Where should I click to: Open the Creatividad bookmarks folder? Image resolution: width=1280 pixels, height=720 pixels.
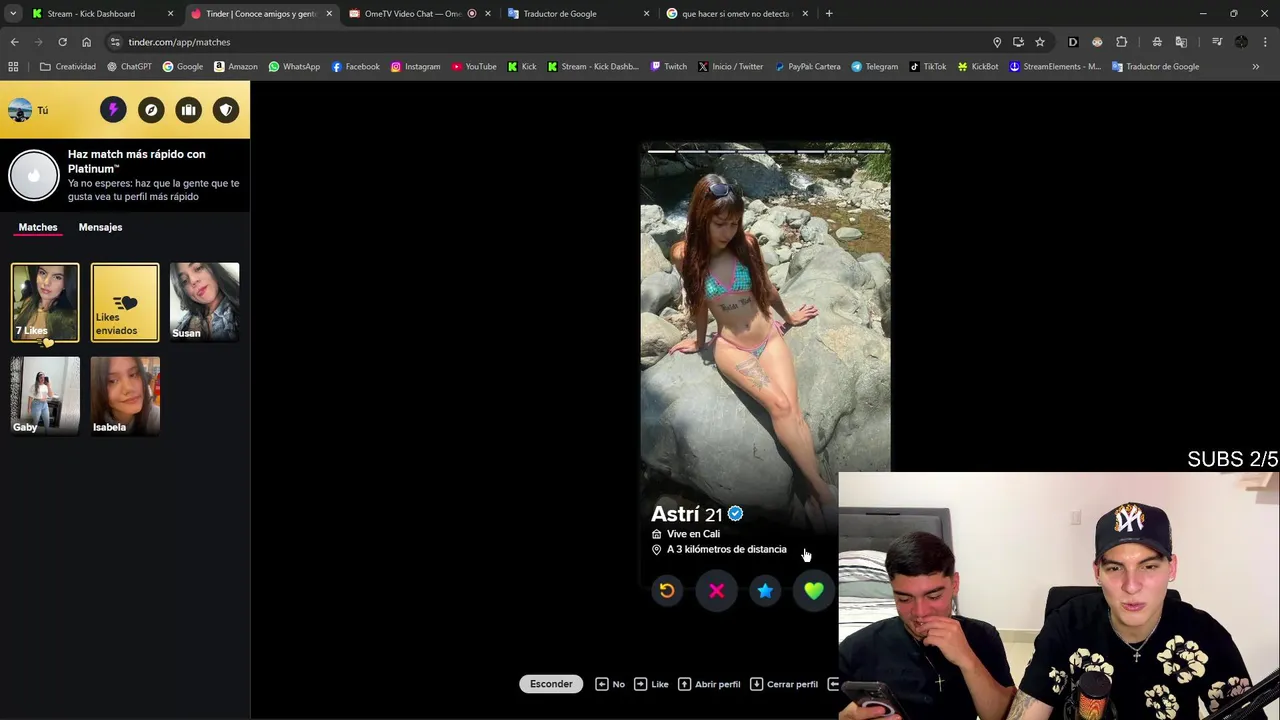click(x=68, y=67)
